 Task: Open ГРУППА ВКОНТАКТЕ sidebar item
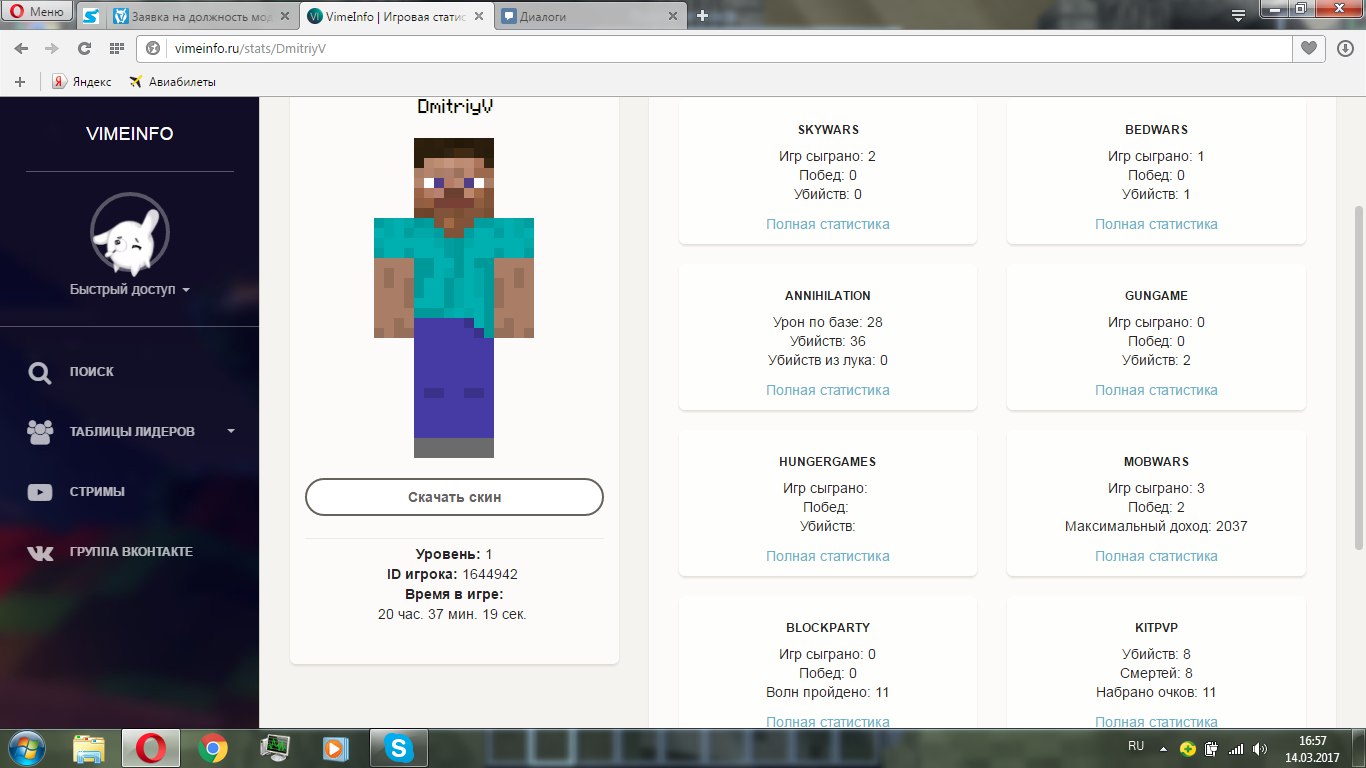(x=130, y=552)
